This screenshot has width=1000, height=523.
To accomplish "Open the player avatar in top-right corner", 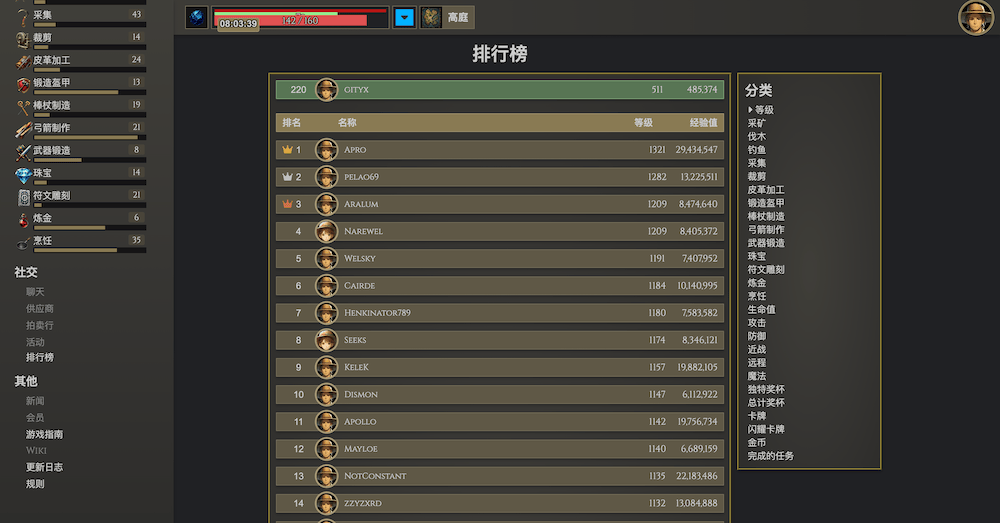I will 975,18.
